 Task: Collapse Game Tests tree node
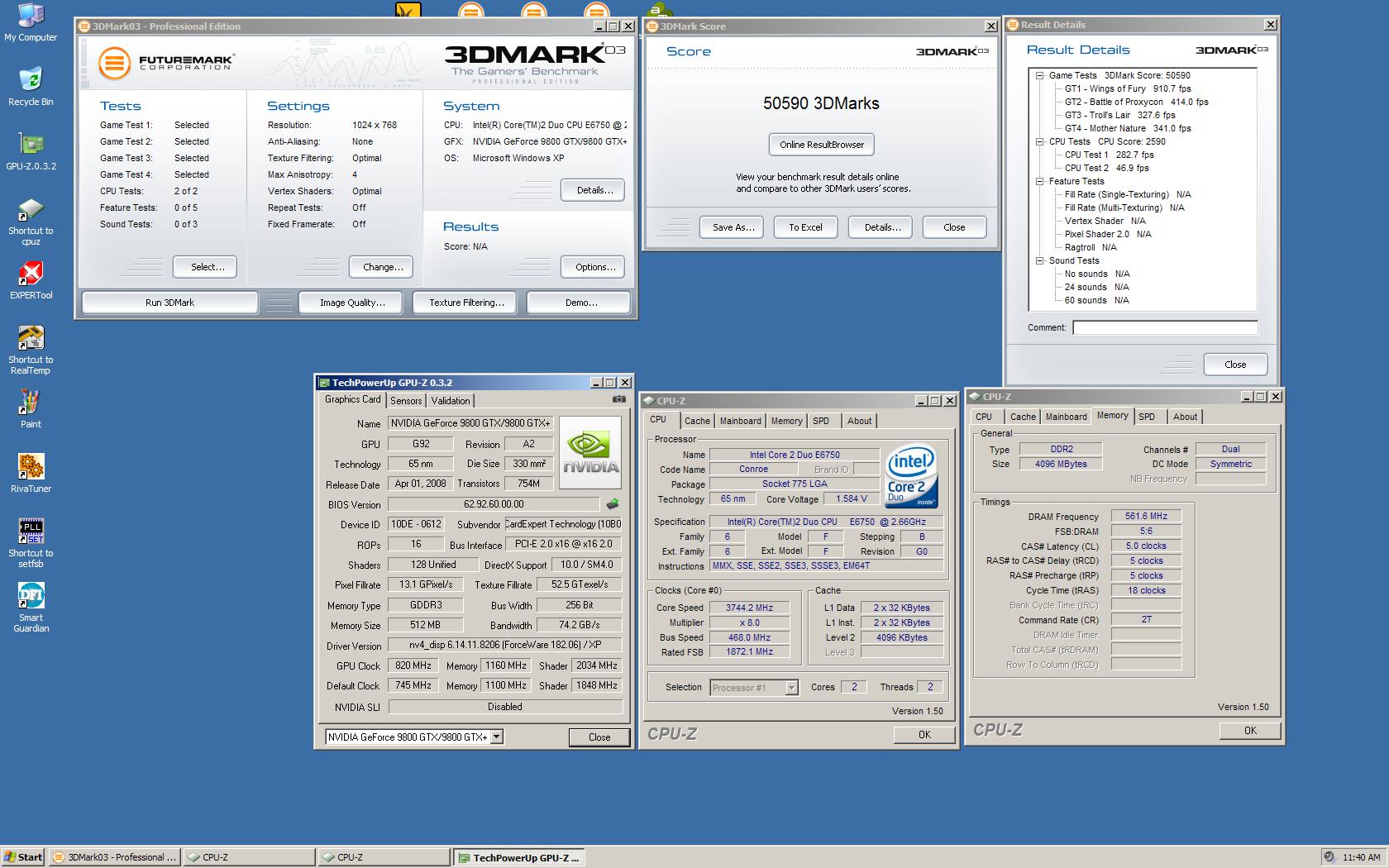[1040, 75]
